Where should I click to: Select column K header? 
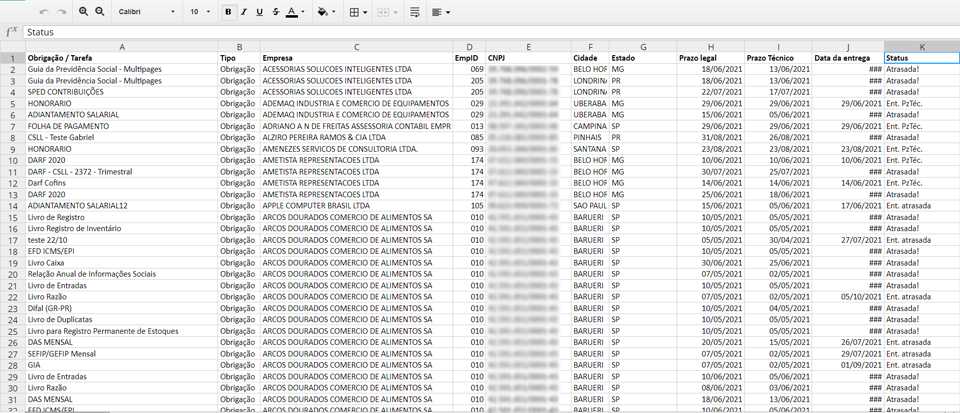[x=921, y=47]
